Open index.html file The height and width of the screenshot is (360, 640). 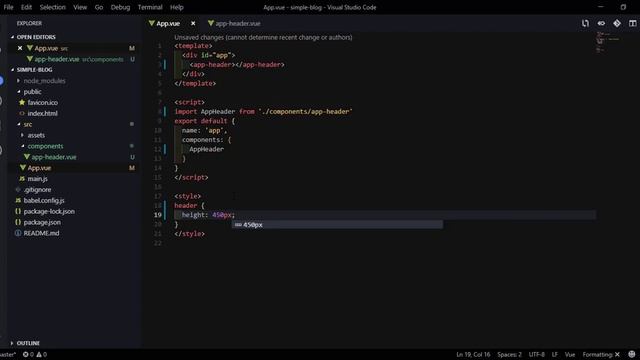pyautogui.click(x=42, y=113)
